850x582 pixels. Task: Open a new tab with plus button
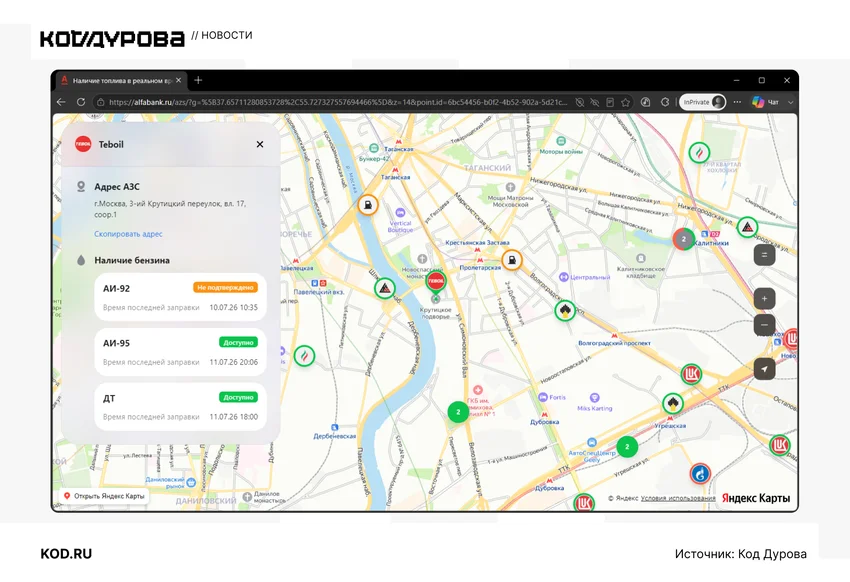[198, 80]
